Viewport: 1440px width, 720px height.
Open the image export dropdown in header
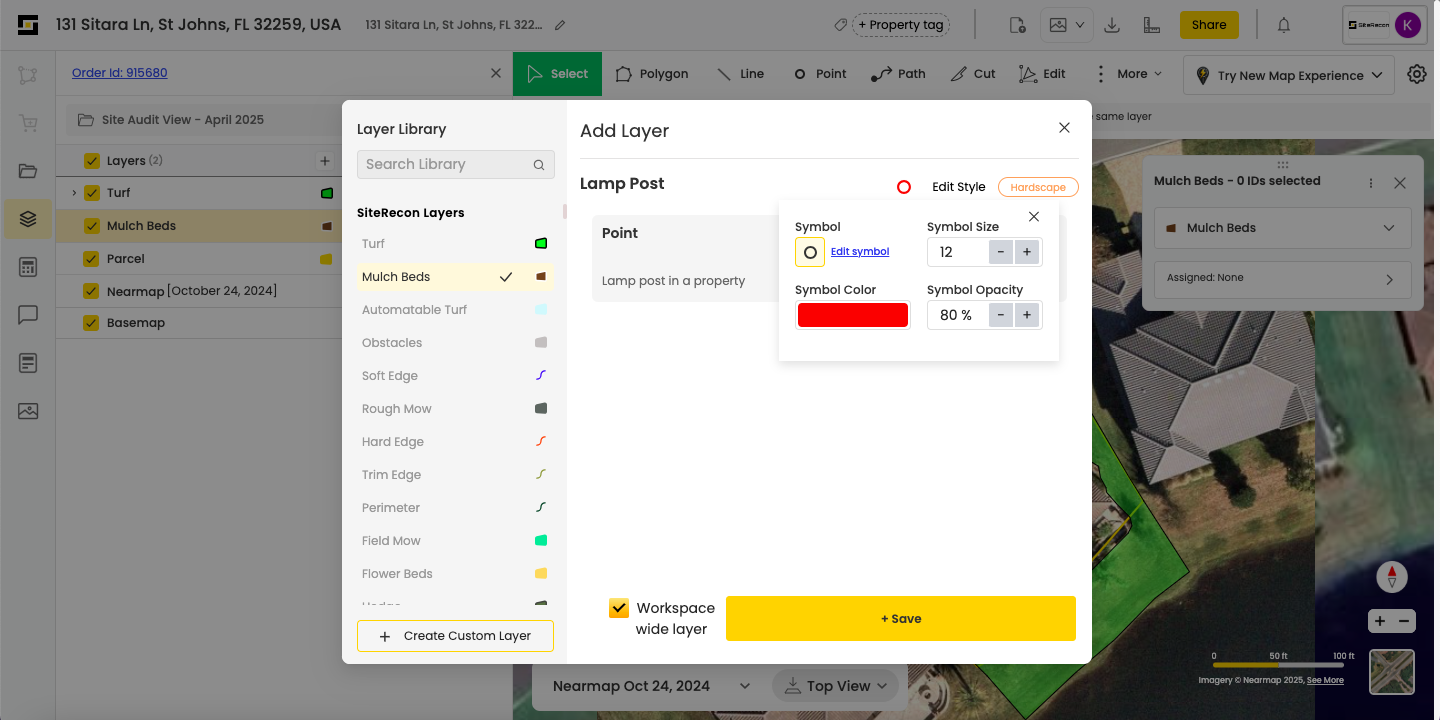point(1066,25)
